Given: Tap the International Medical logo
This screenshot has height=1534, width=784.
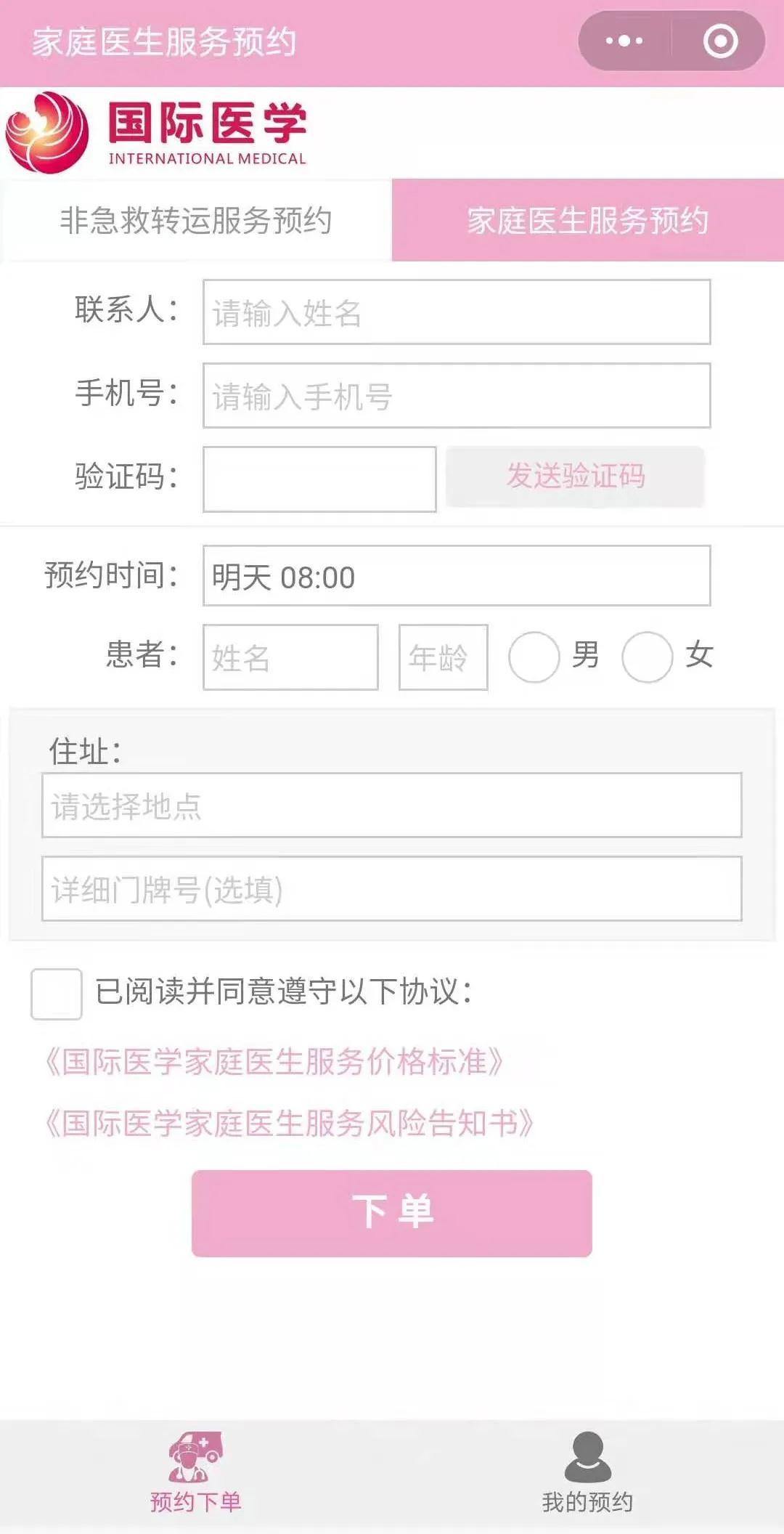Looking at the screenshot, I should (x=156, y=133).
